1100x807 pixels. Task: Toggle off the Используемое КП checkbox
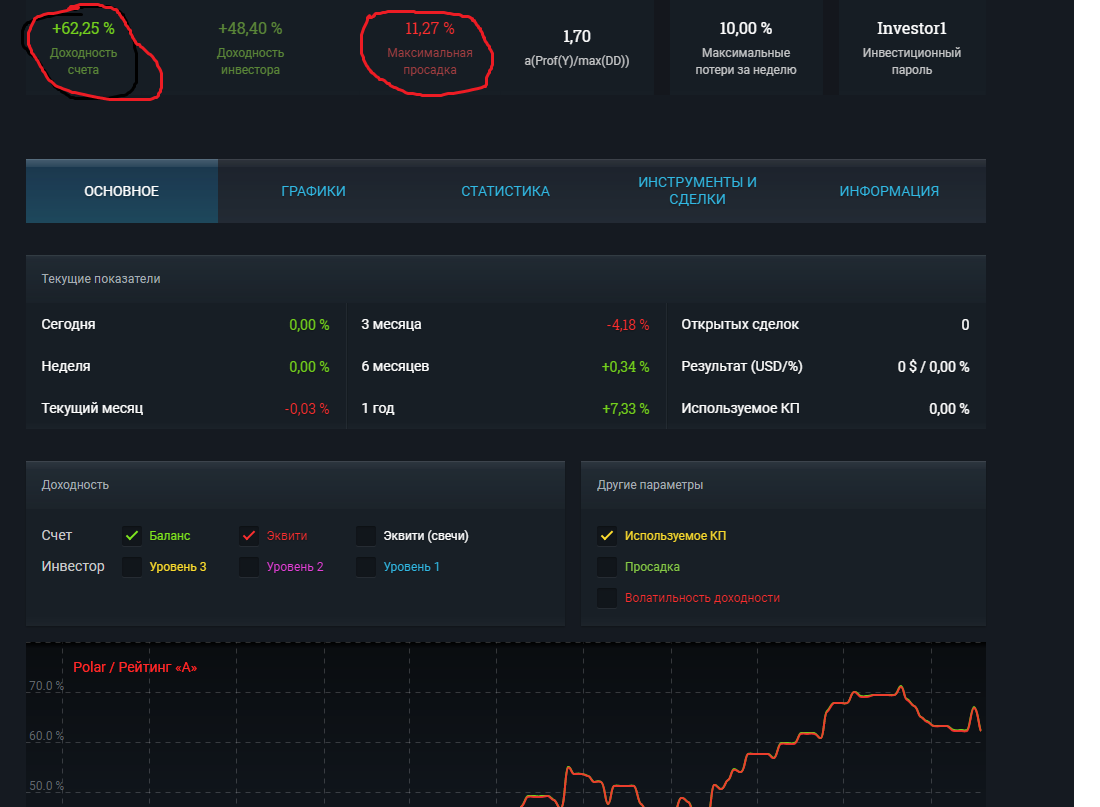[x=606, y=536]
